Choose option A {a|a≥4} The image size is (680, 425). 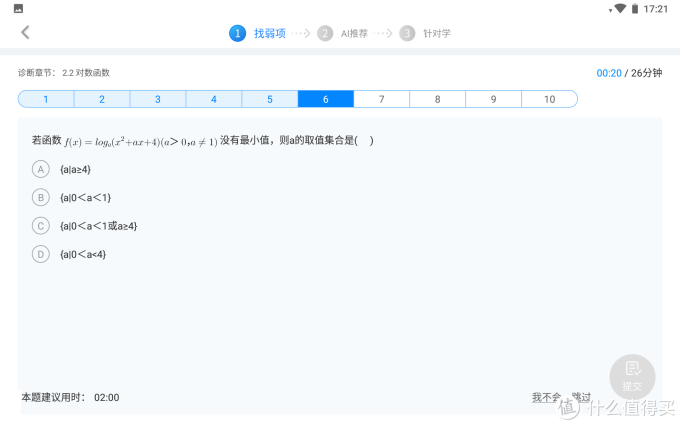(41, 169)
